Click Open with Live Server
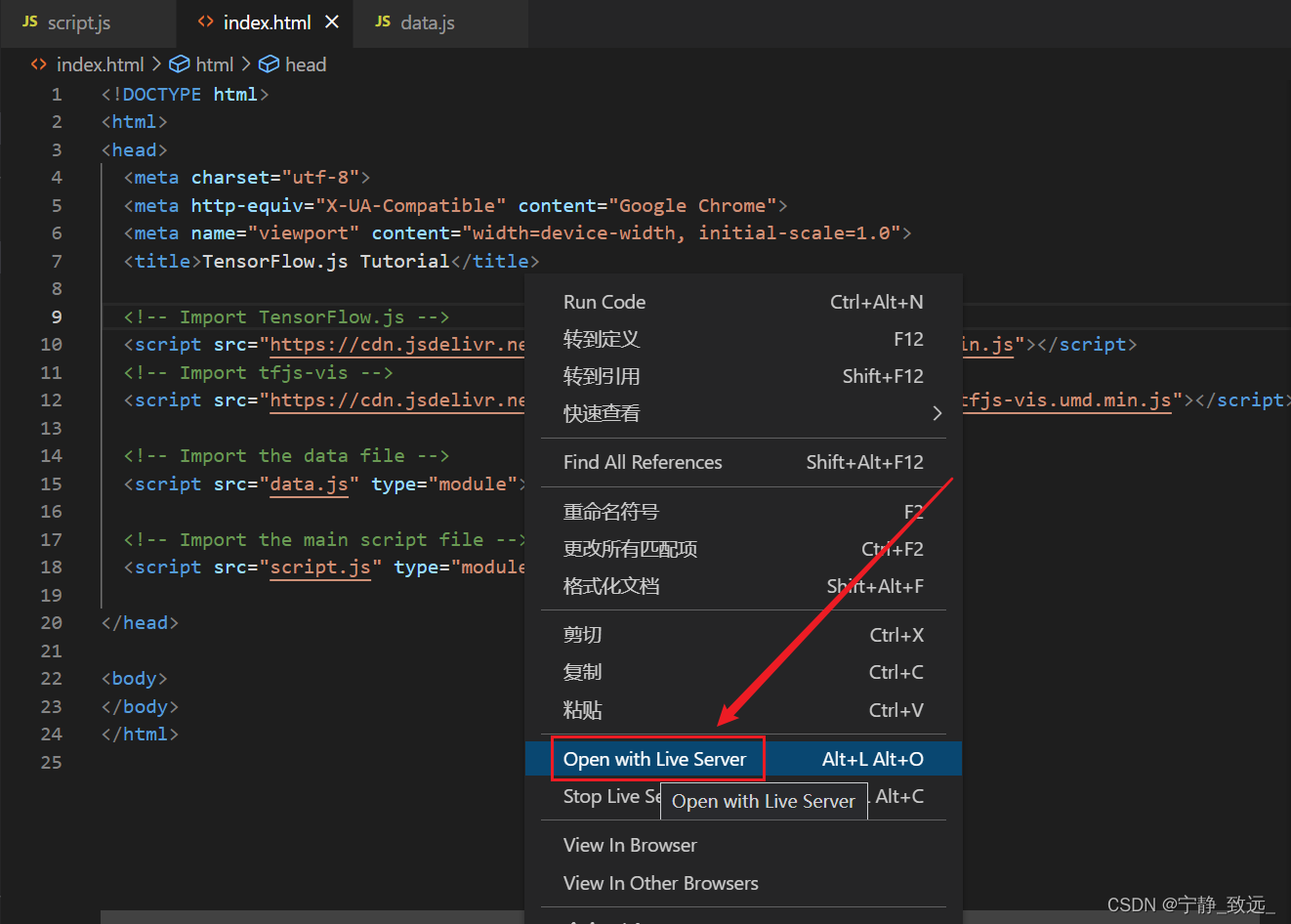The image size is (1291, 924). pyautogui.click(x=743, y=759)
